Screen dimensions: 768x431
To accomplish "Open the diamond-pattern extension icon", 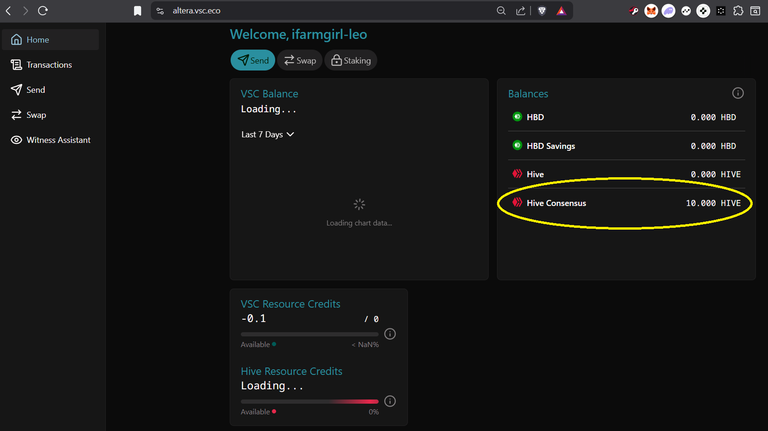I will [703, 11].
